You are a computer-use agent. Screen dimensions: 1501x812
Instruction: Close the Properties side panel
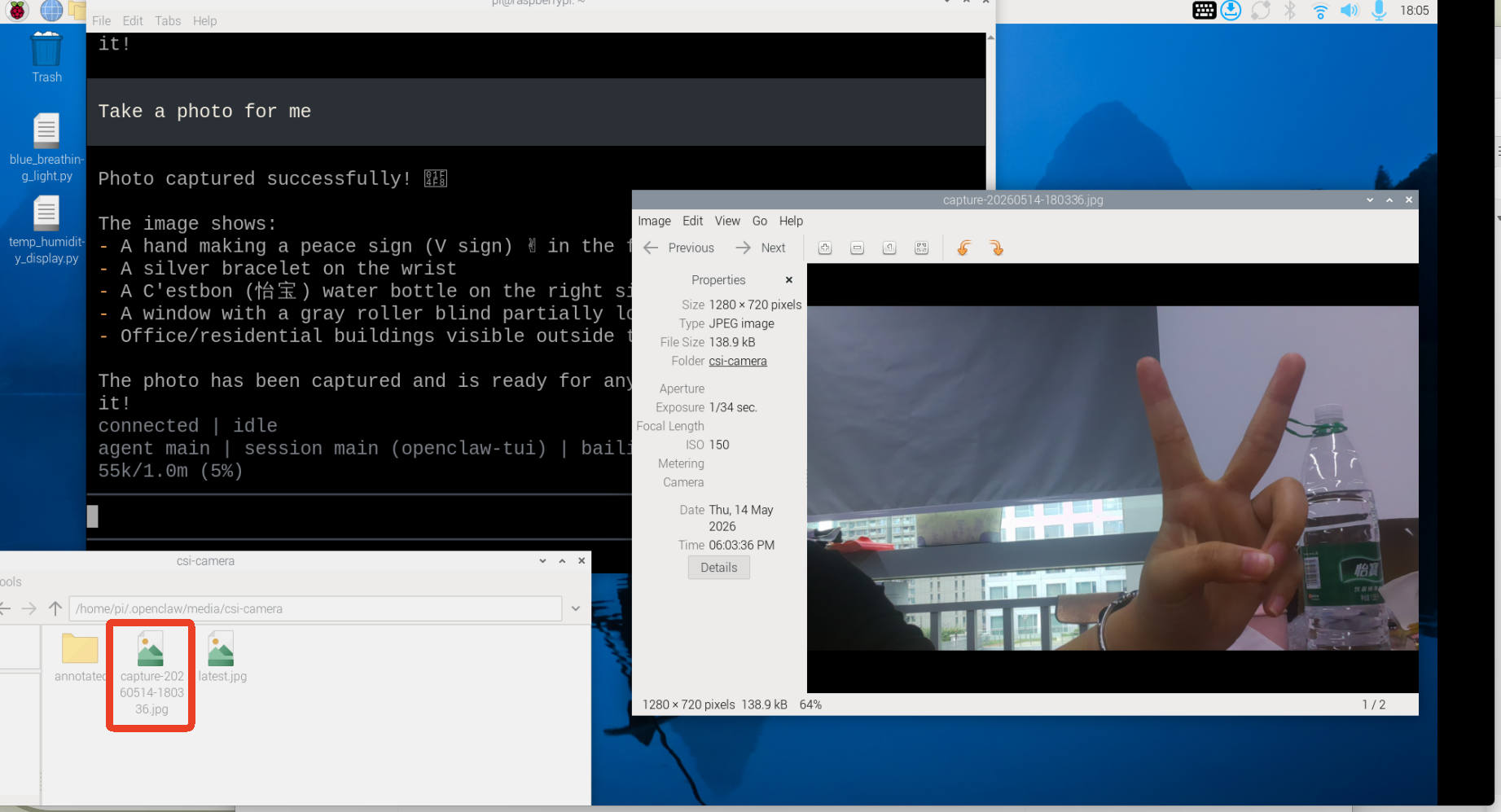pos(788,279)
